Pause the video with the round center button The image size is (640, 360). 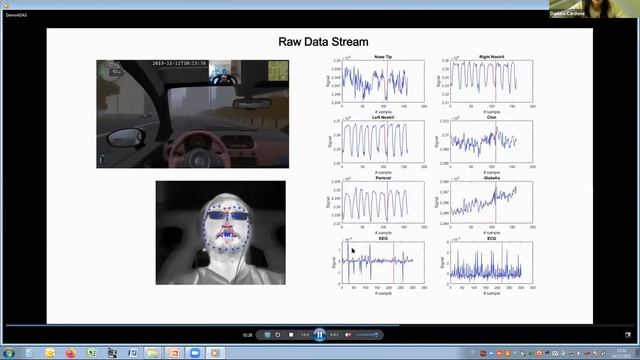[320, 335]
